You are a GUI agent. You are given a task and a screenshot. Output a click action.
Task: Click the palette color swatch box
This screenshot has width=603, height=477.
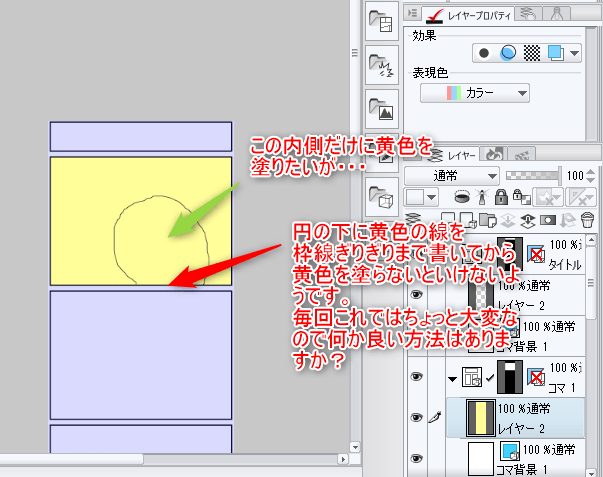pyautogui.click(x=415, y=197)
